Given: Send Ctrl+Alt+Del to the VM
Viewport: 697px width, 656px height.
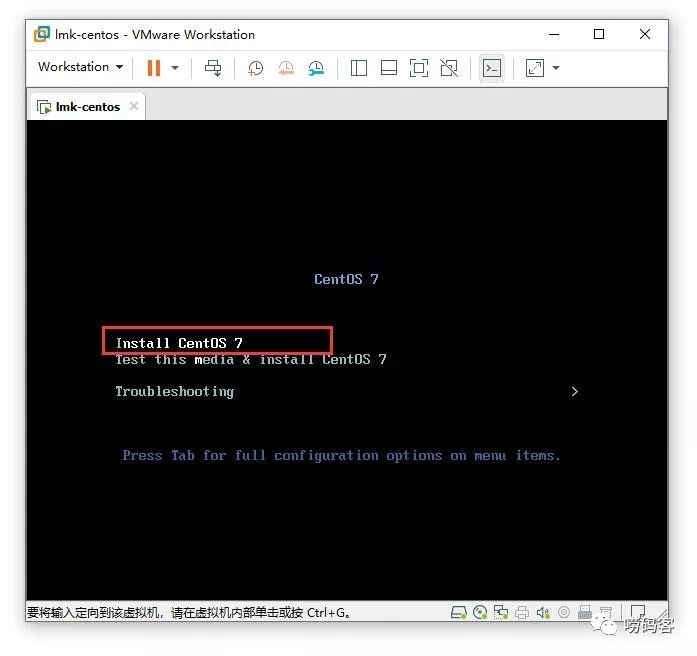Looking at the screenshot, I should (213, 68).
